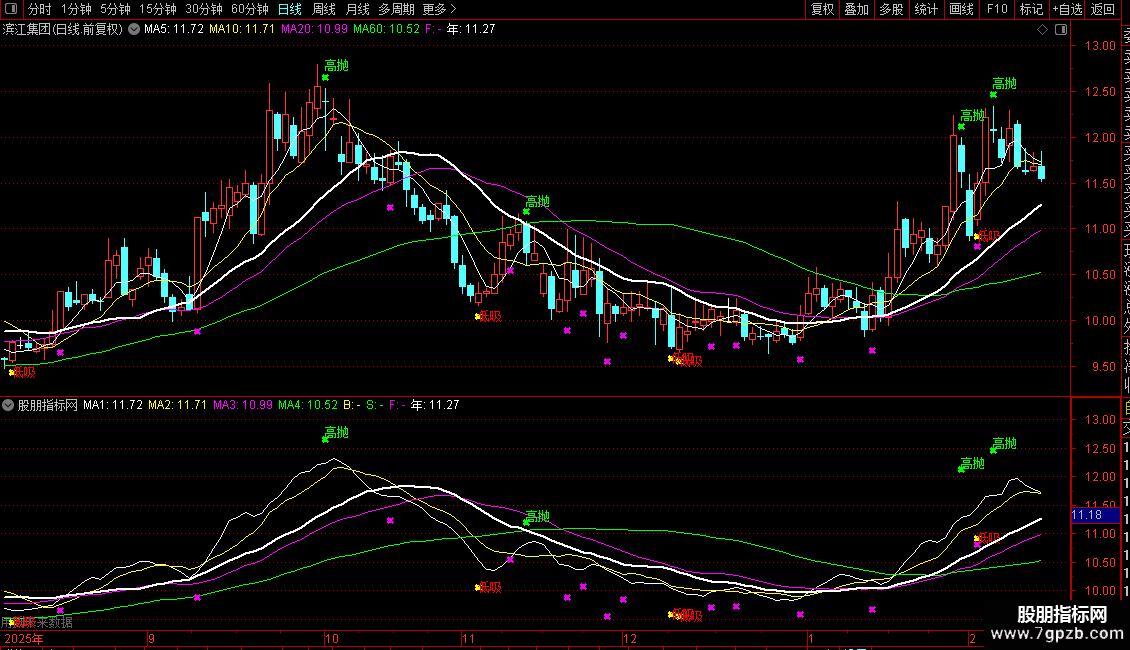
Task: Toggle the right side panel icon
Action: [1059, 29]
